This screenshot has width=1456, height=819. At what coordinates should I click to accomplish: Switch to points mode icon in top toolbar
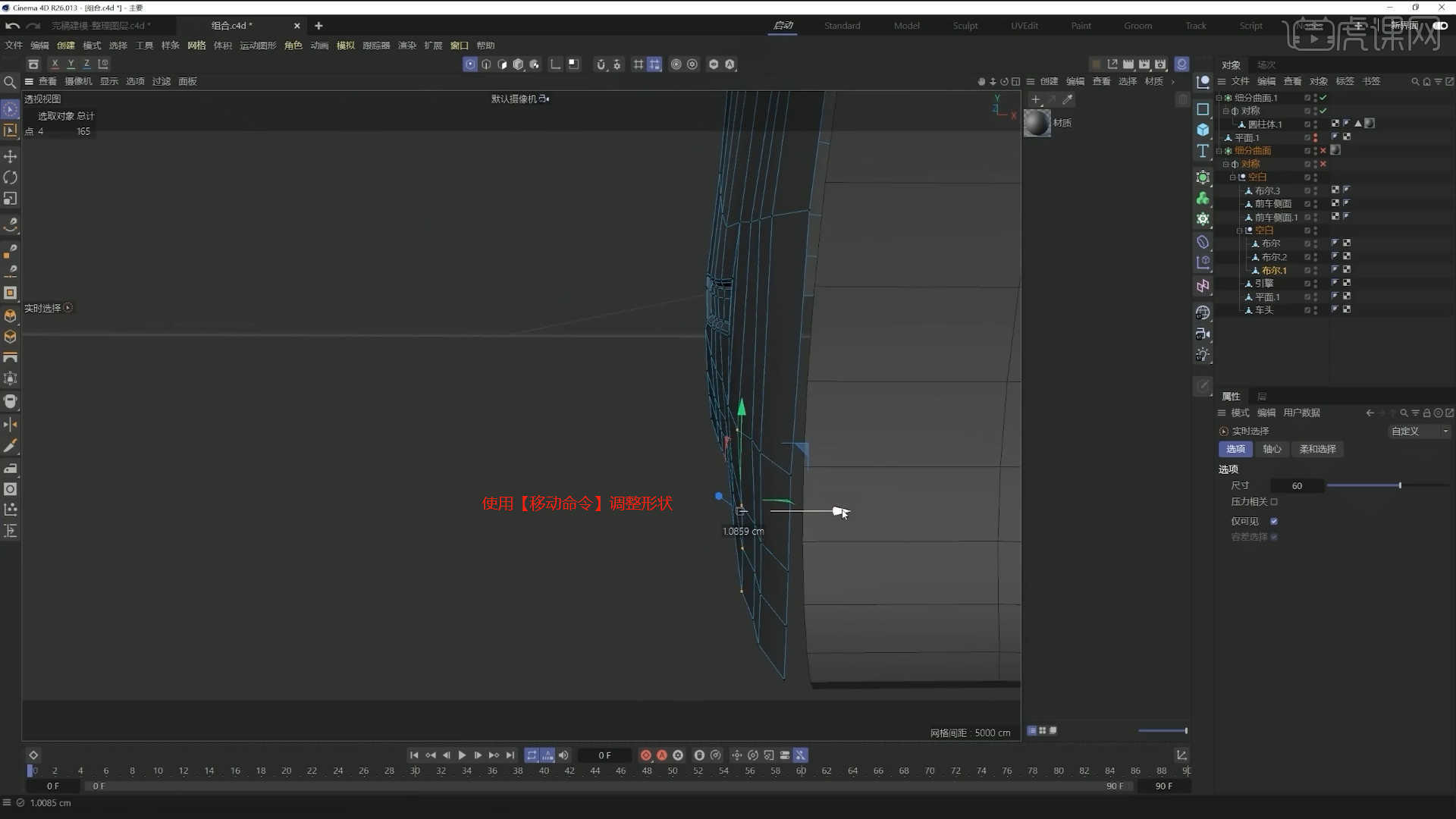(470, 64)
